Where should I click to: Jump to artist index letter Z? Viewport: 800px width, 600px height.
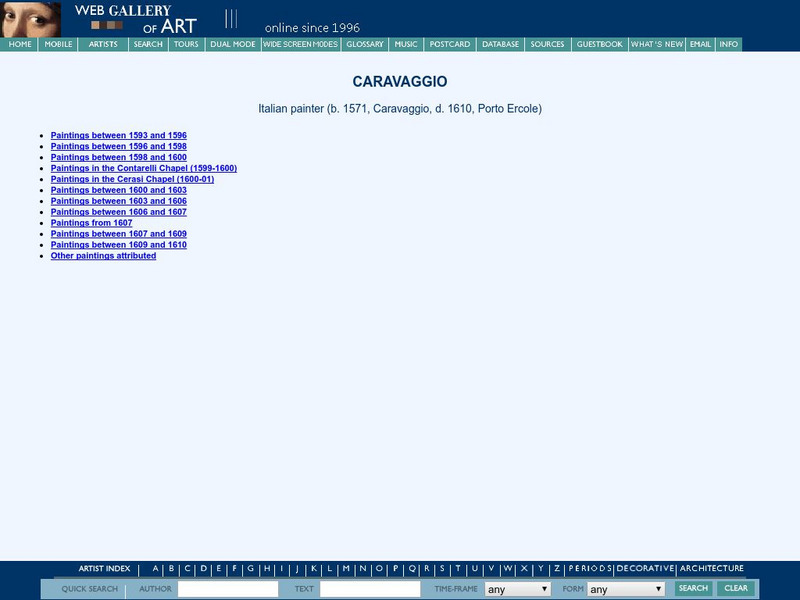(557, 568)
